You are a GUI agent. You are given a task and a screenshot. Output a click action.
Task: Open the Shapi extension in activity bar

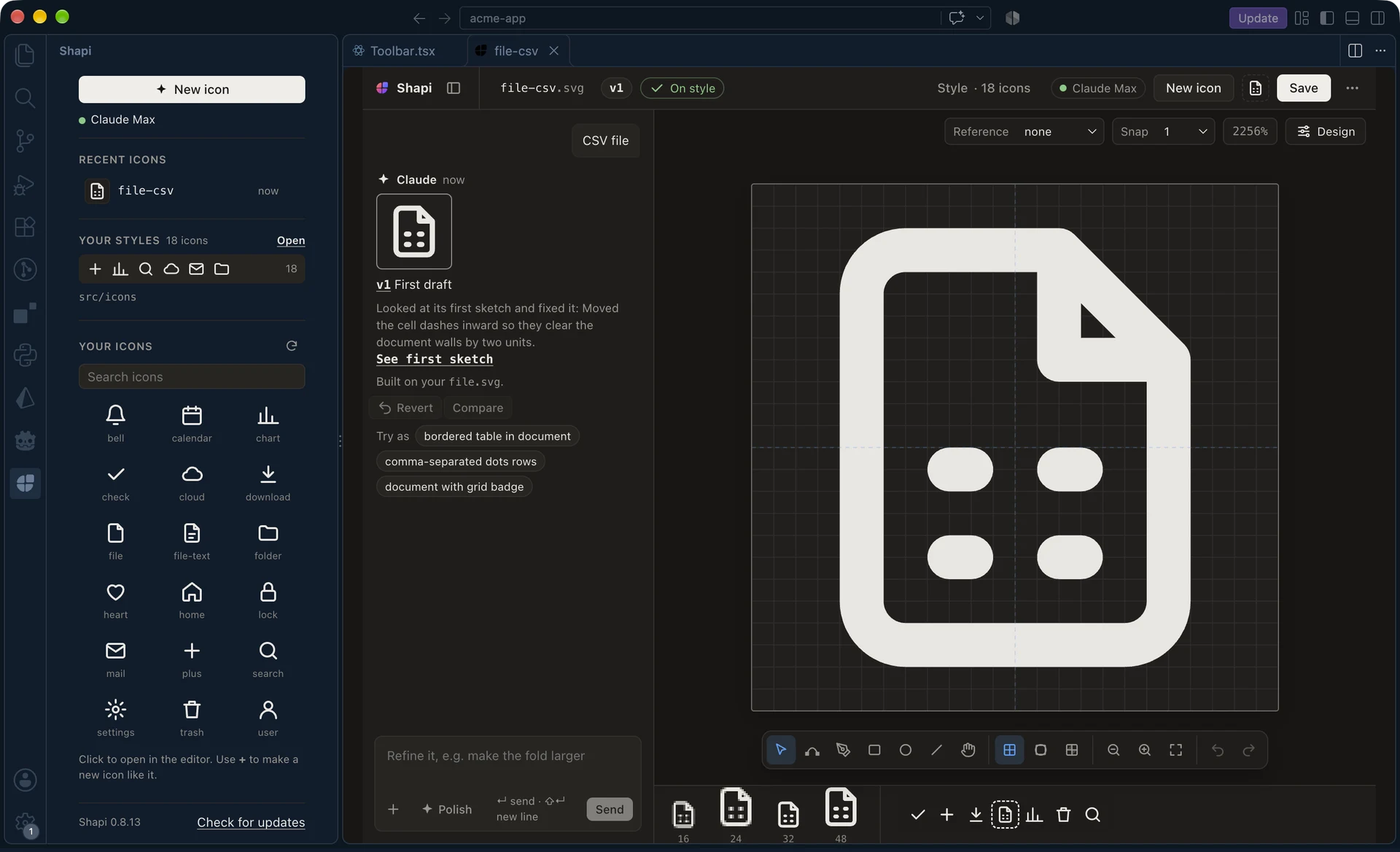pyautogui.click(x=26, y=483)
